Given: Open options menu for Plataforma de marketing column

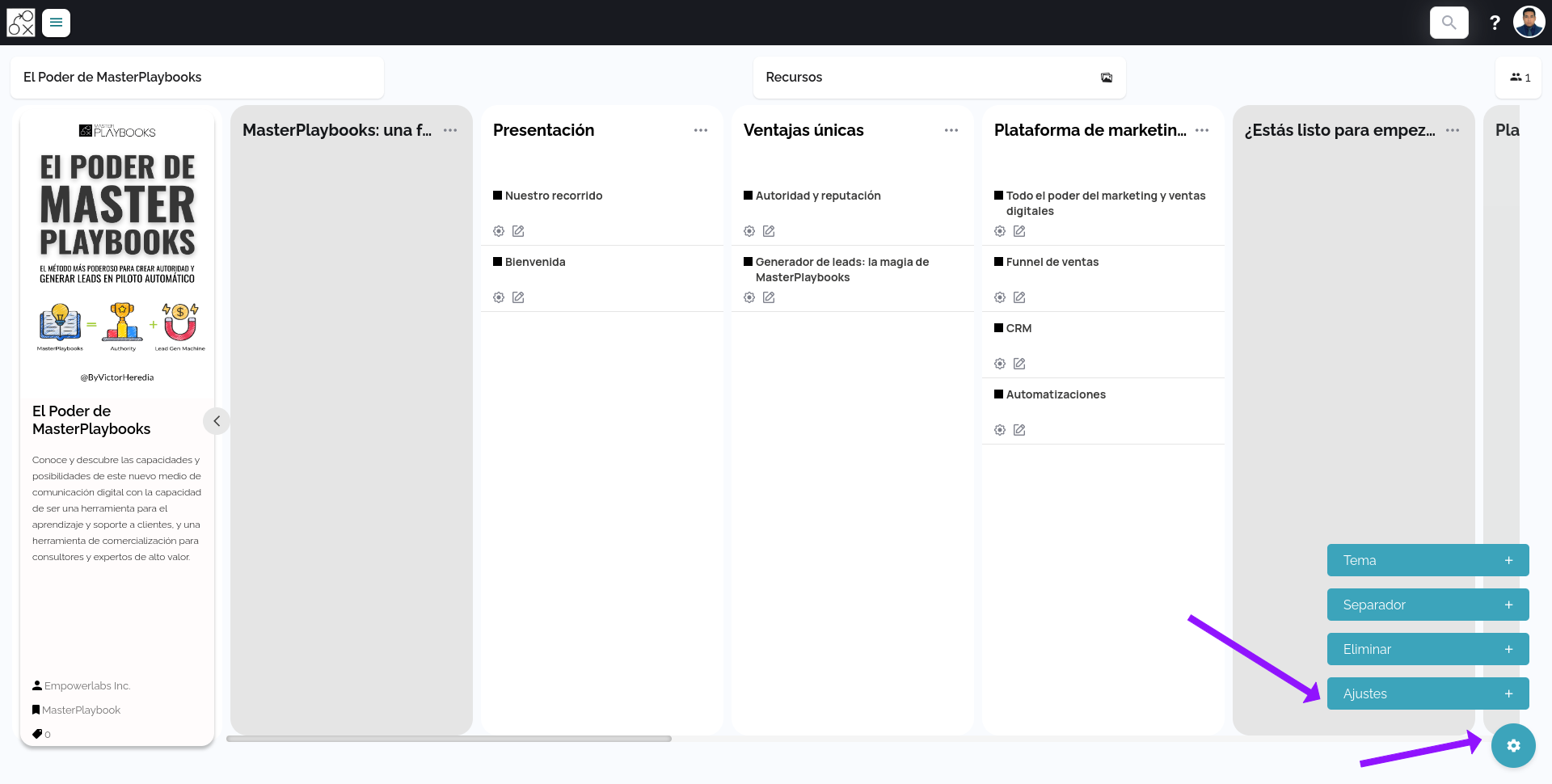Looking at the screenshot, I should point(1202,130).
